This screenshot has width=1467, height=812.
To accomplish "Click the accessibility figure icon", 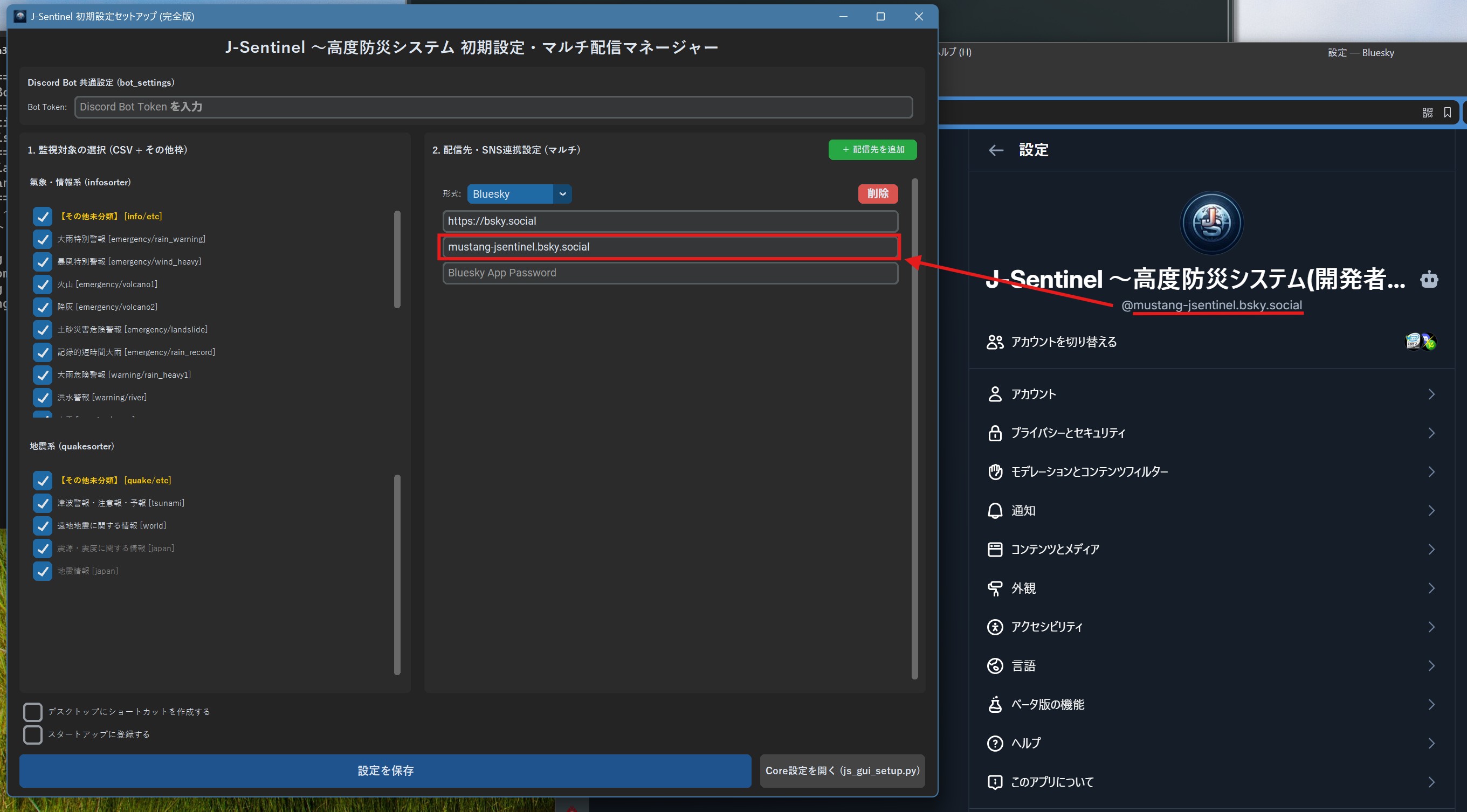I will [x=995, y=627].
